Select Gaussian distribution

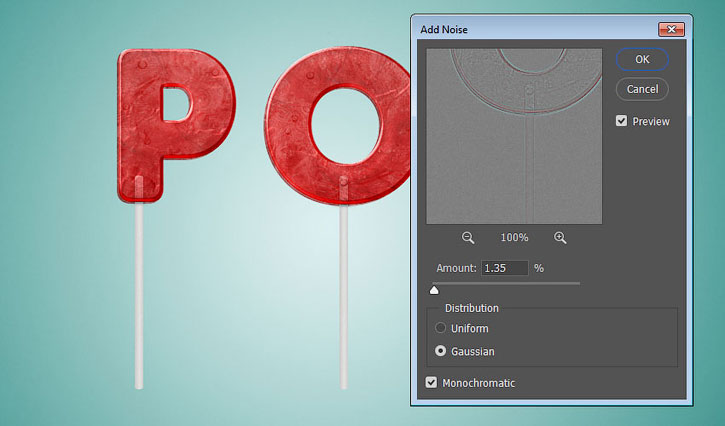point(440,351)
